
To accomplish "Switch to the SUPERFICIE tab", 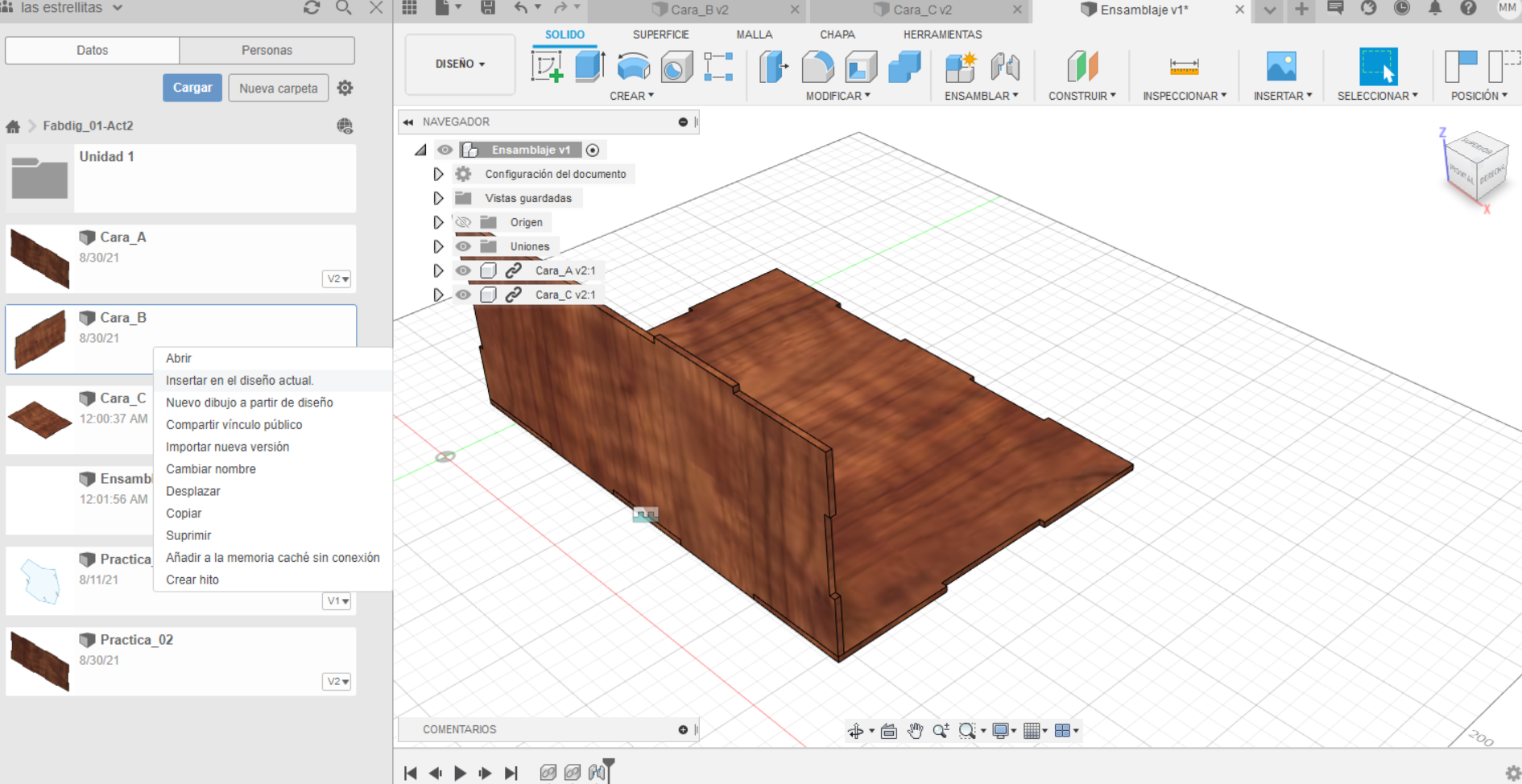I will point(660,35).
